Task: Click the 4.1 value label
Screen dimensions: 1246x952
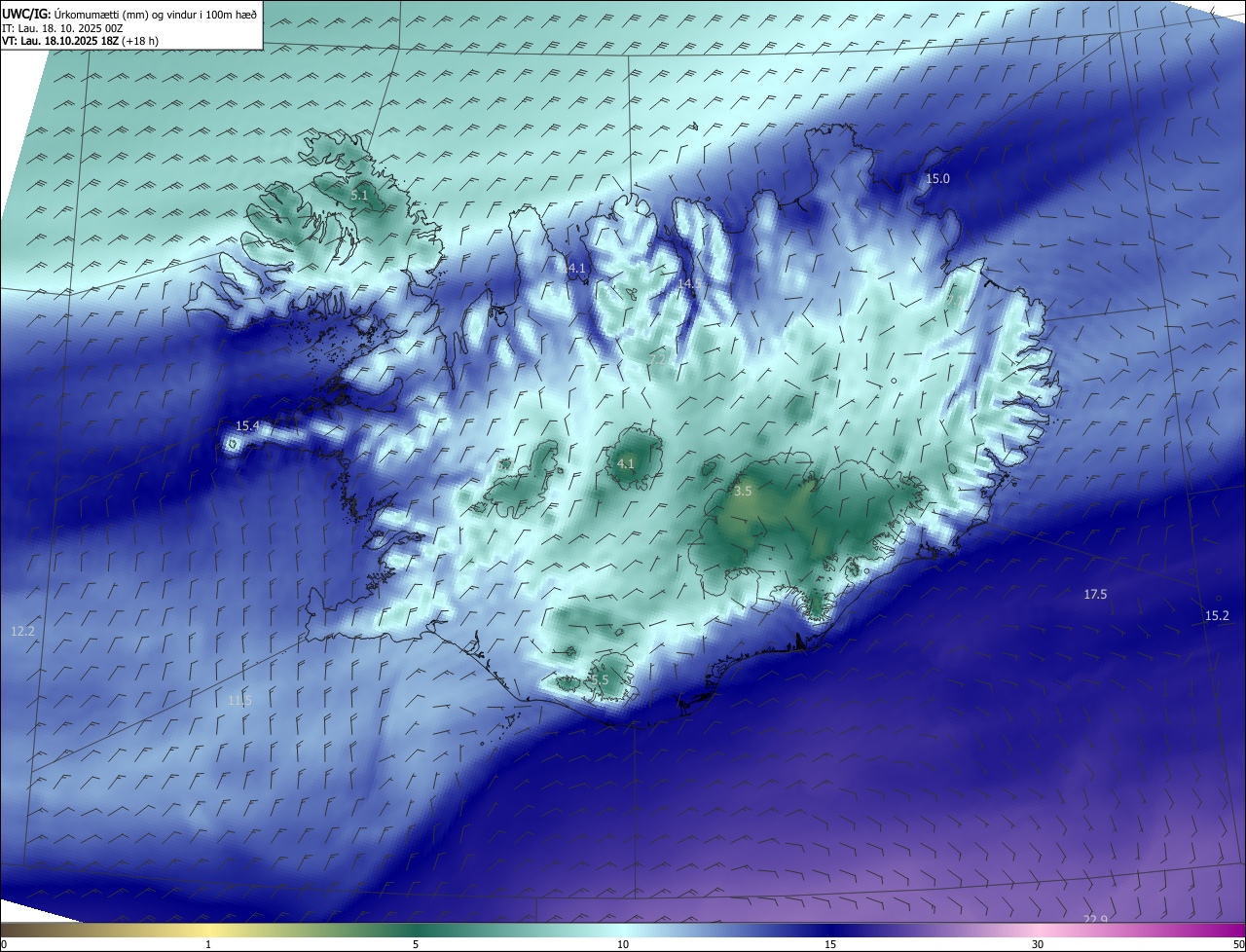Action: [626, 464]
